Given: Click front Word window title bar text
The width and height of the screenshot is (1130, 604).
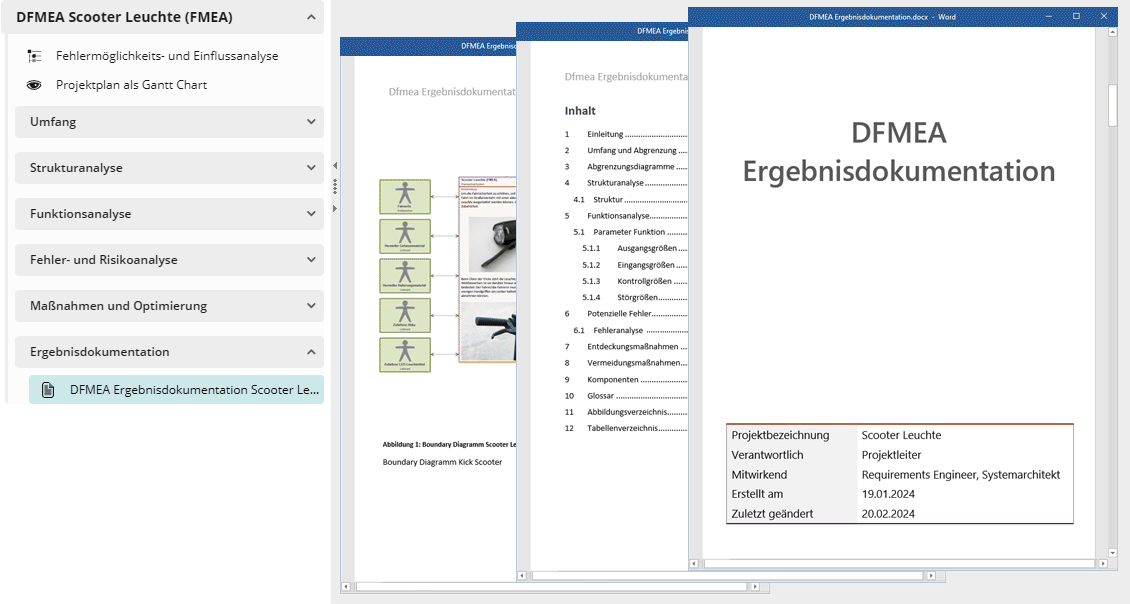Looking at the screenshot, I should coord(882,17).
